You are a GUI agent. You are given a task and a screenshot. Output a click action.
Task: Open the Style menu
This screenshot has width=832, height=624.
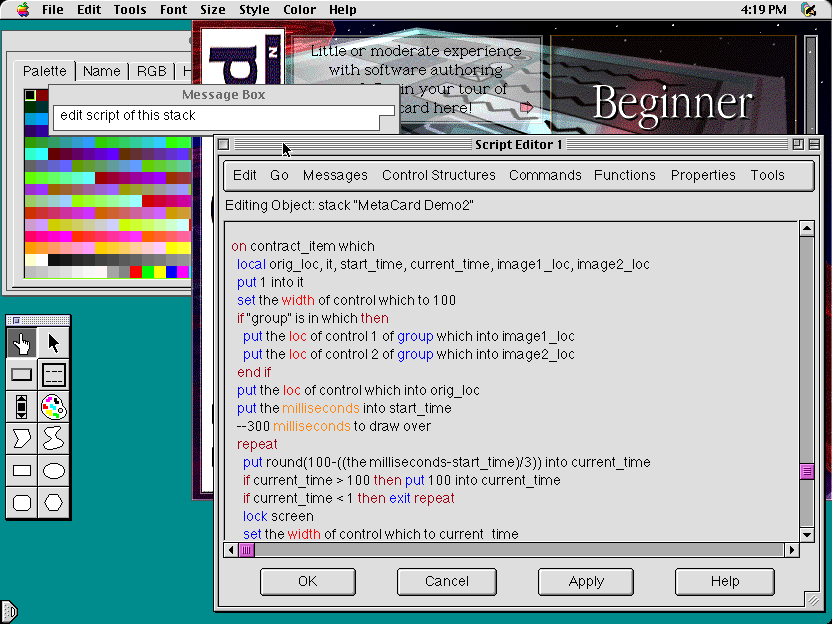(254, 10)
